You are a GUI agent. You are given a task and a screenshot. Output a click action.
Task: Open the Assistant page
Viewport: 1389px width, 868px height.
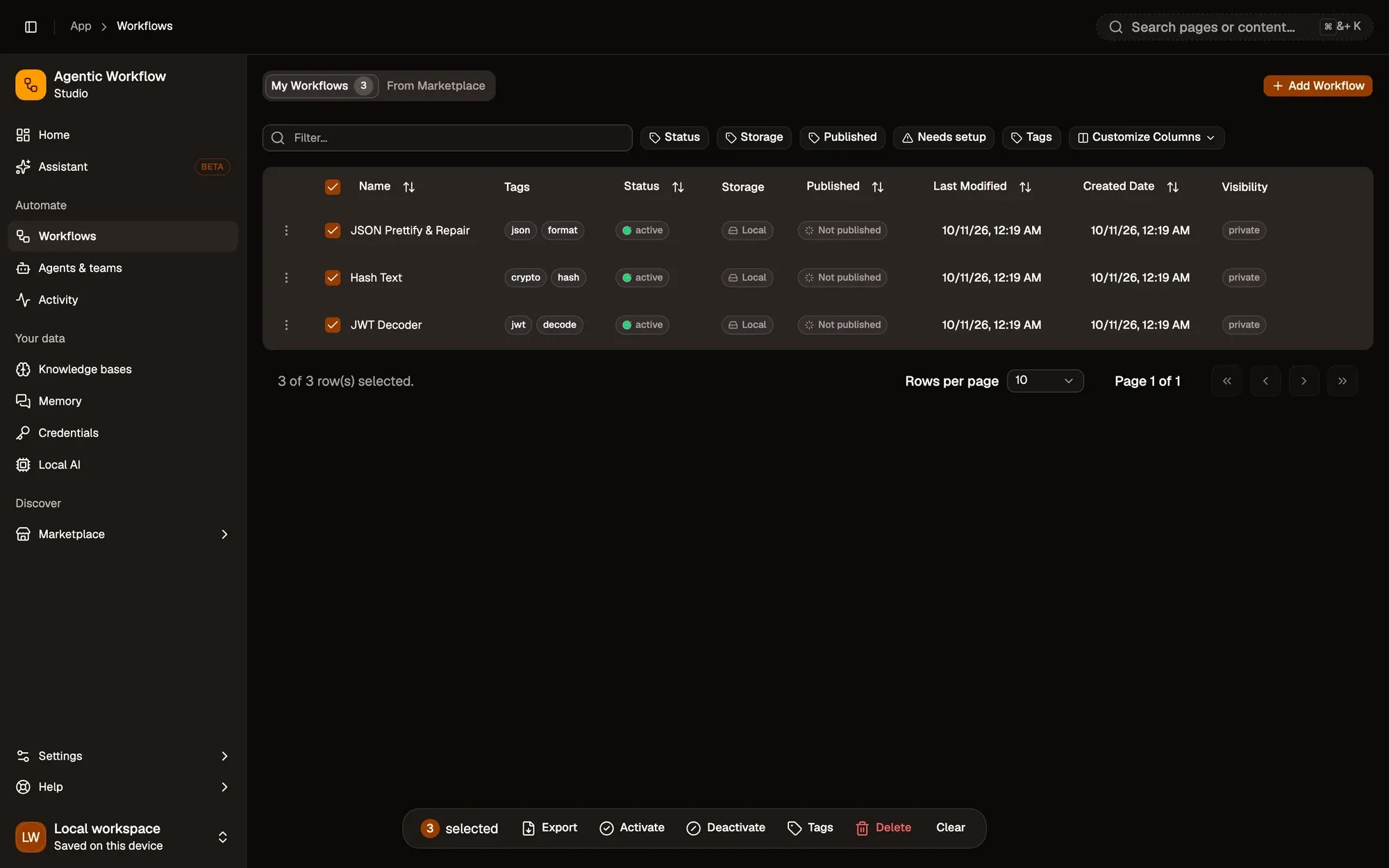(123, 167)
